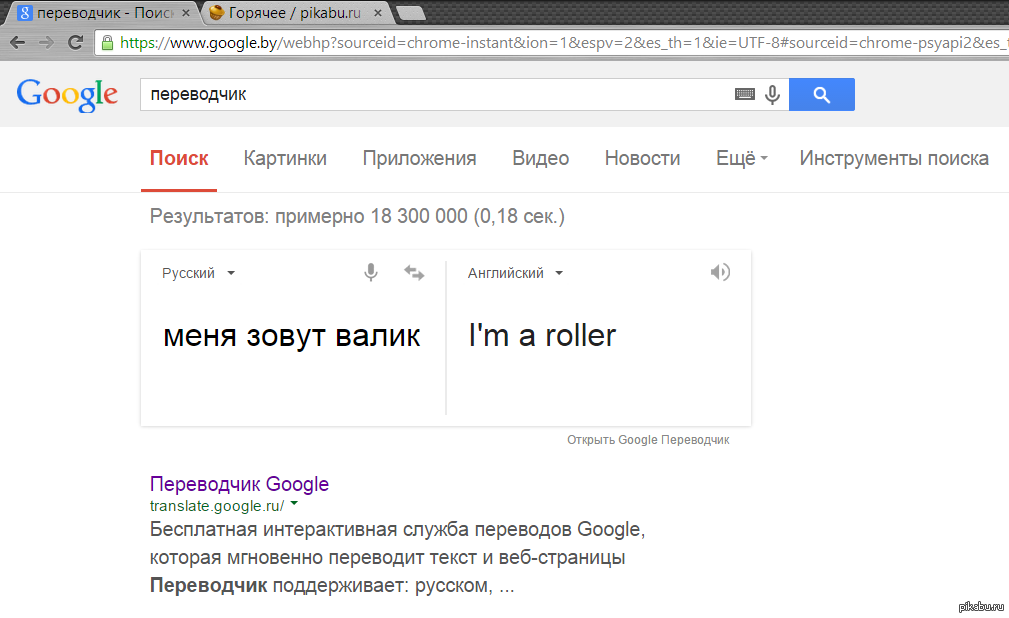Click the green padlock security icon
Image resolution: width=1009 pixels, height=618 pixels.
(107, 42)
